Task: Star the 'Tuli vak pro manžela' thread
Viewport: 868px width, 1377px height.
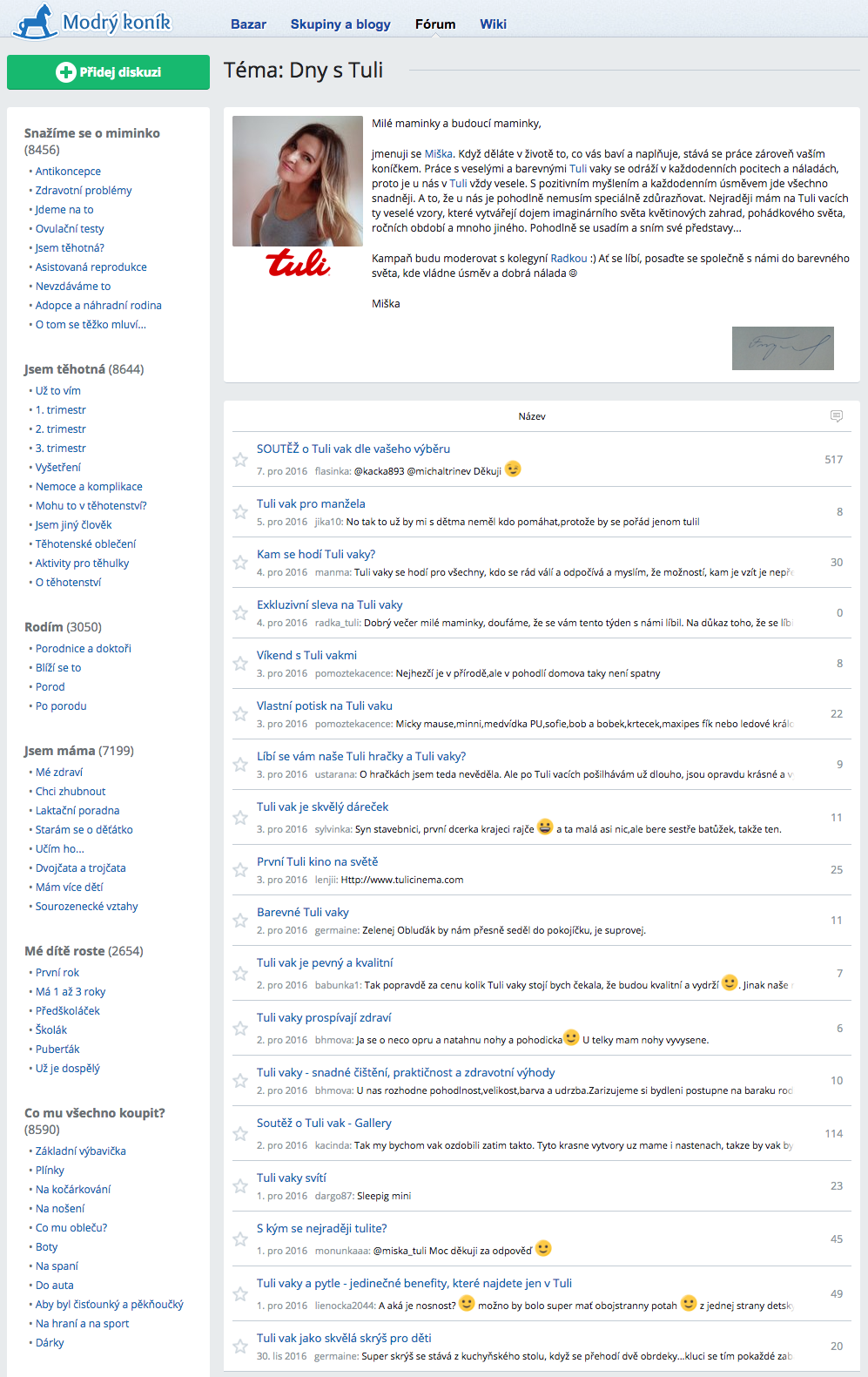Action: 240,511
